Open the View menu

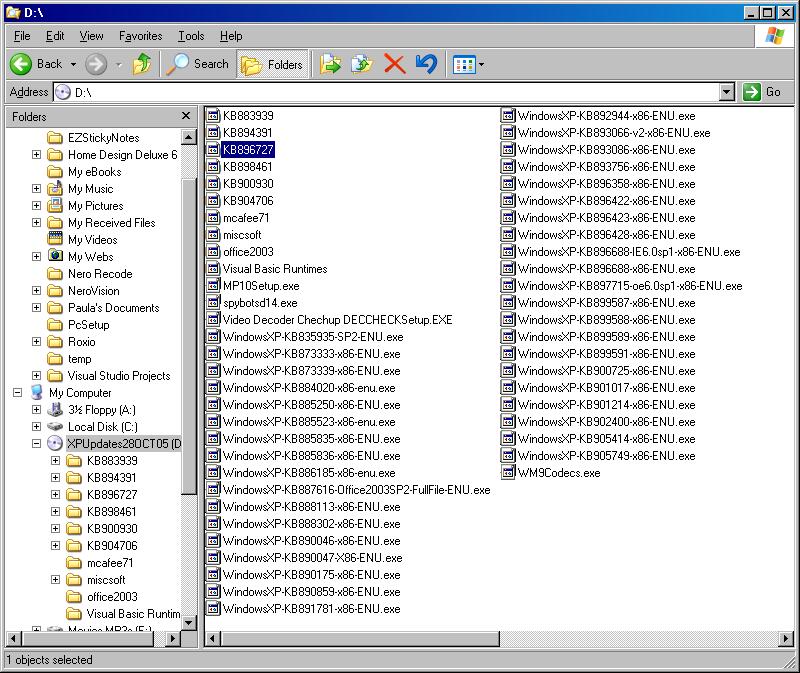(x=91, y=36)
